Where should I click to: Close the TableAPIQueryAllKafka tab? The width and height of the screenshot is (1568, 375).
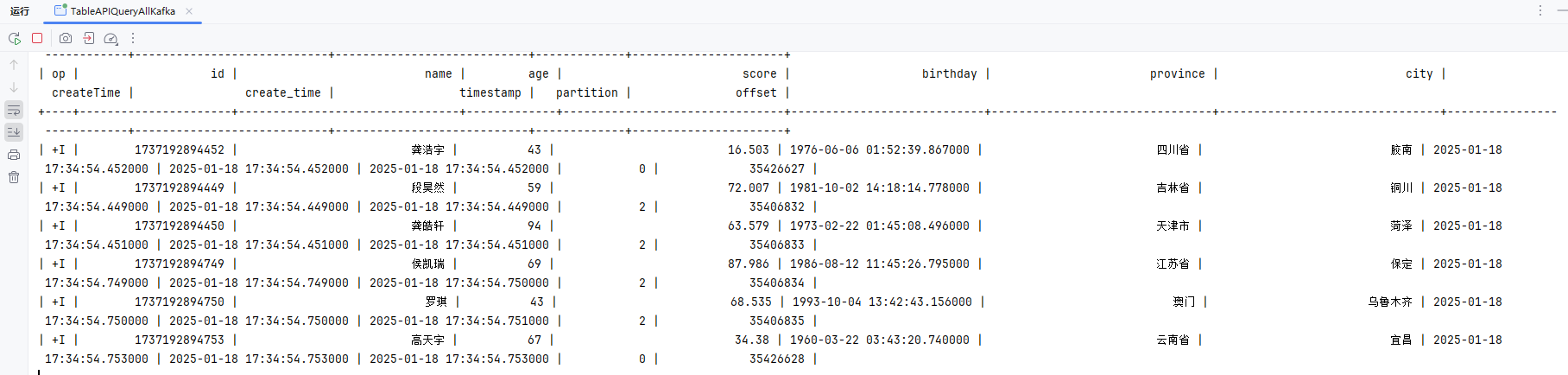click(189, 11)
